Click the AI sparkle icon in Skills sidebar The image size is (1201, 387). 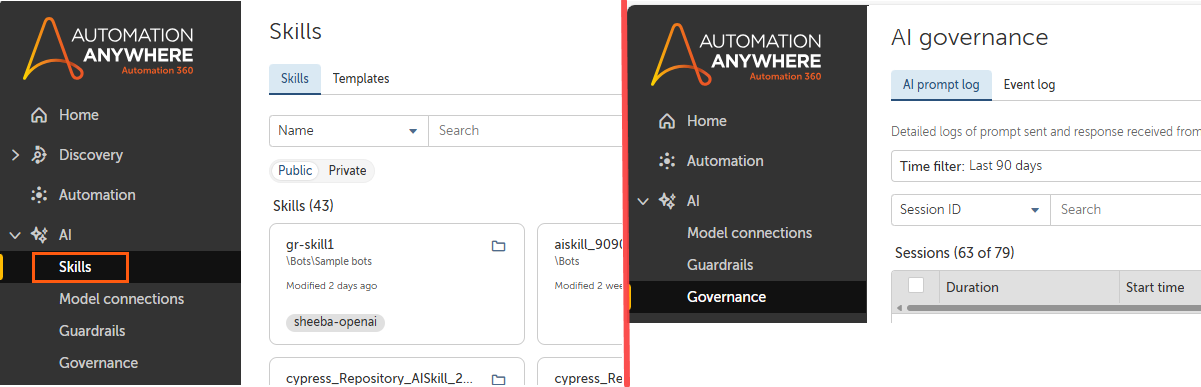pyautogui.click(x=39, y=235)
